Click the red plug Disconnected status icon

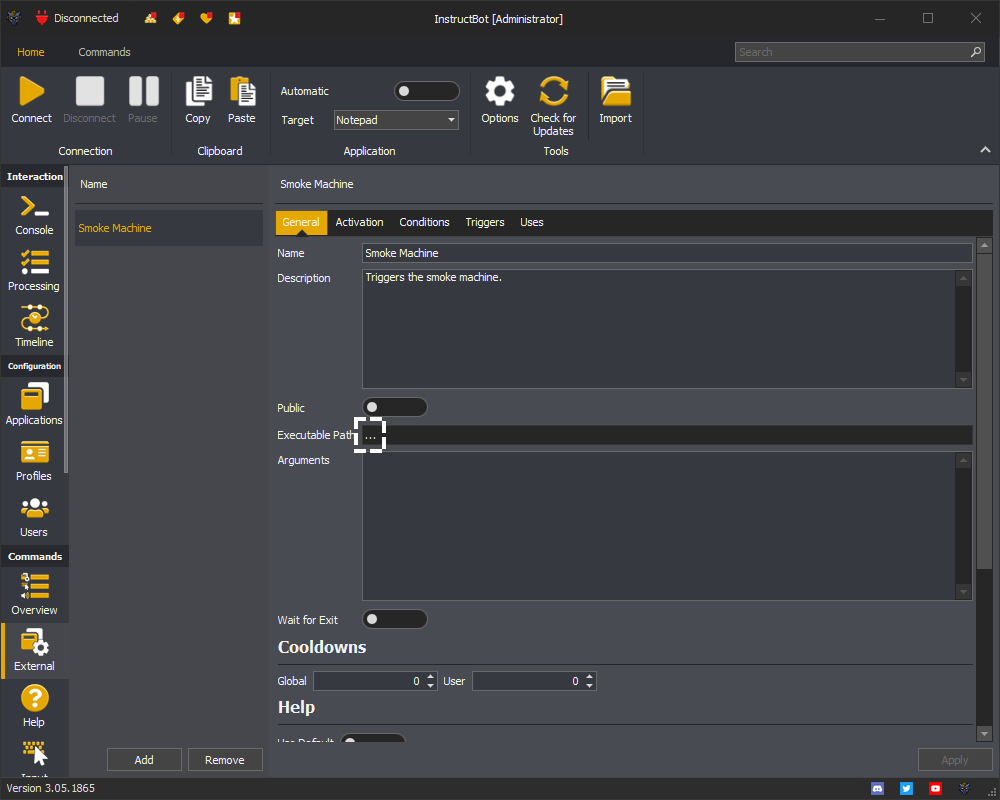tap(42, 18)
